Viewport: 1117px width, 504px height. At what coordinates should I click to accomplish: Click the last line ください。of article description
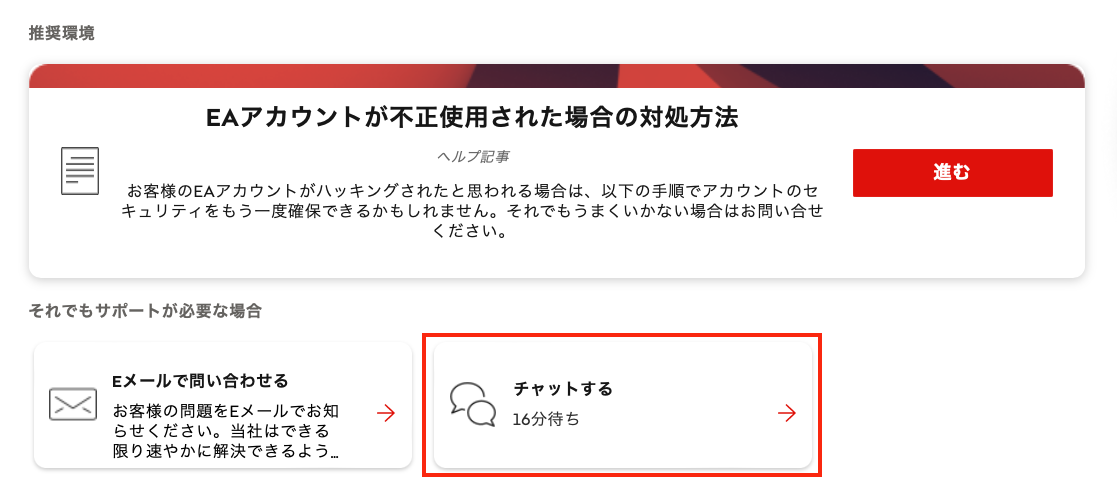coord(472,232)
